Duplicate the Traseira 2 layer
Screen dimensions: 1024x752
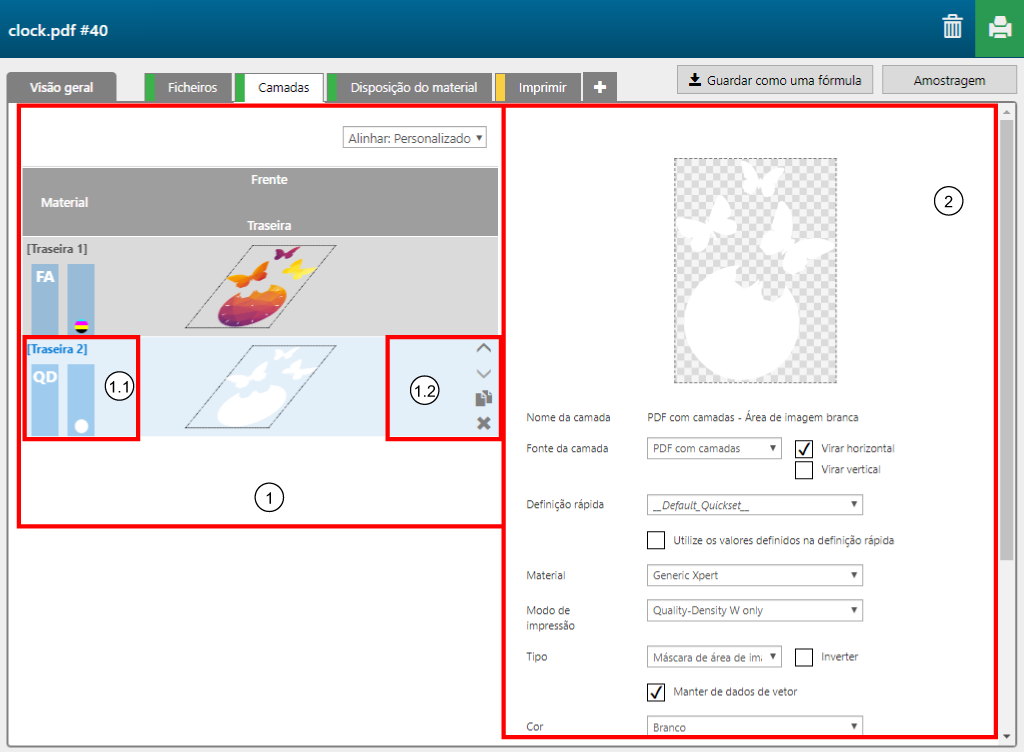[484, 398]
